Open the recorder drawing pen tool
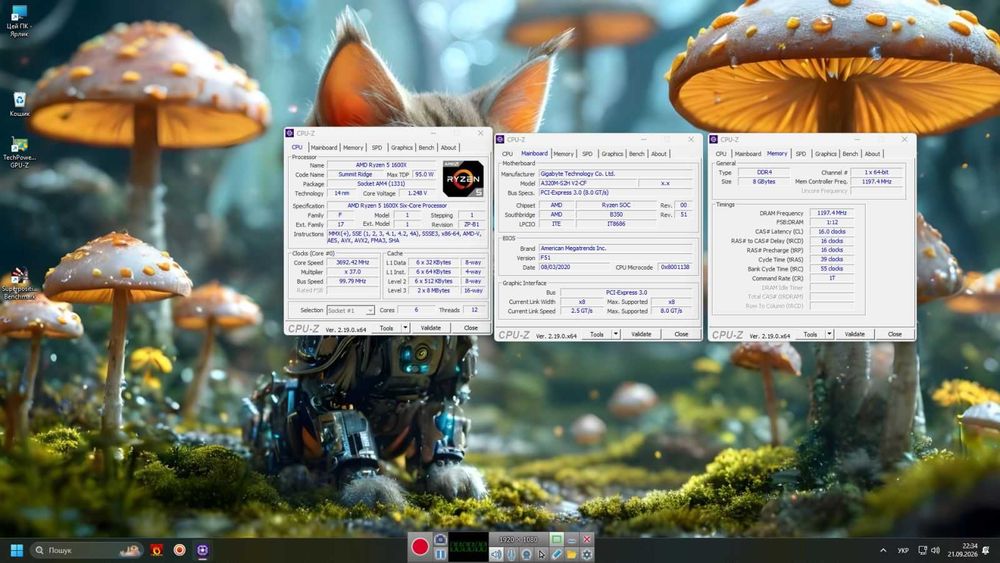This screenshot has height=563, width=1000. click(x=556, y=554)
